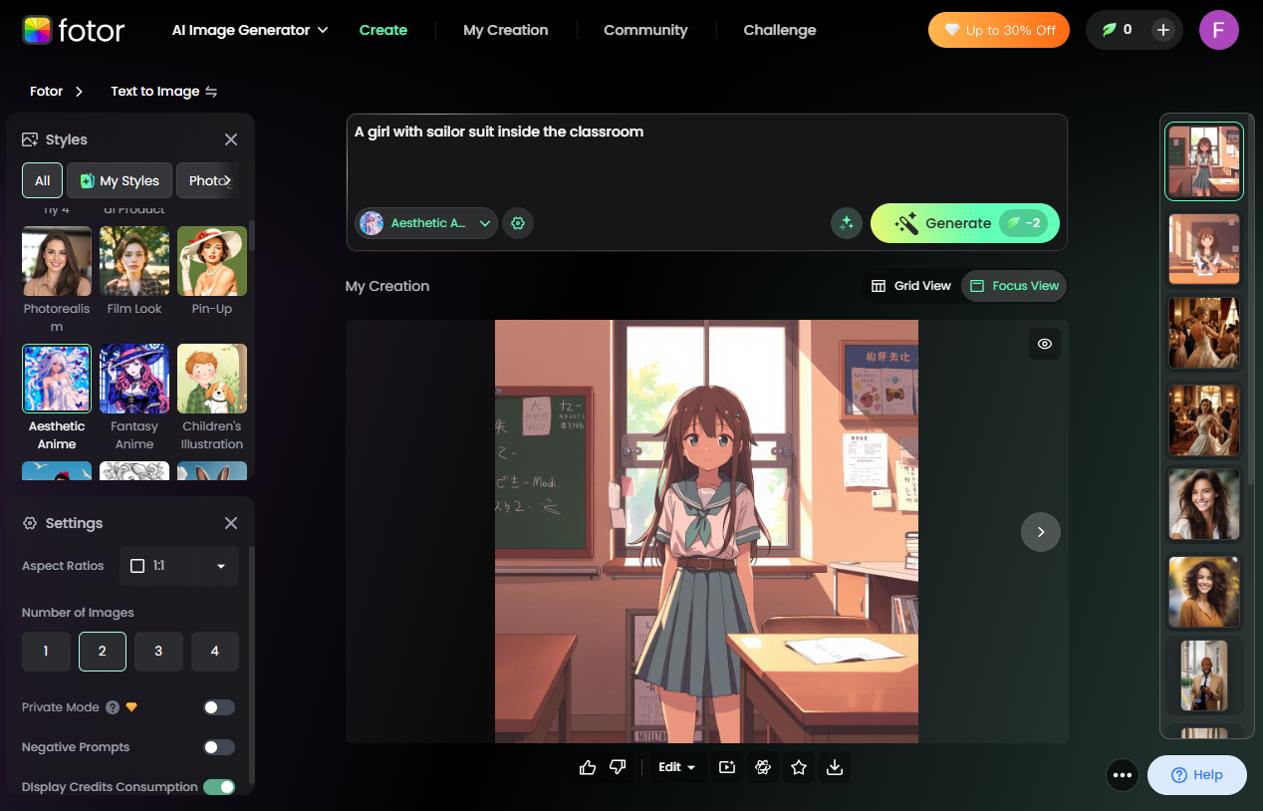Screen dimensions: 1263x811
Task: Switch to Focus View
Action: click(1014, 286)
